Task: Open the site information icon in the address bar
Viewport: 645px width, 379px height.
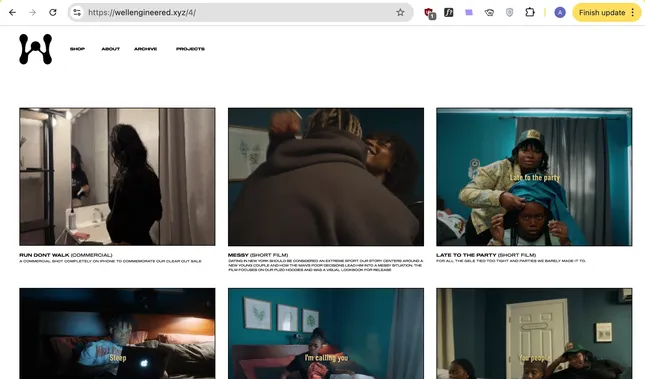Action: [x=77, y=12]
